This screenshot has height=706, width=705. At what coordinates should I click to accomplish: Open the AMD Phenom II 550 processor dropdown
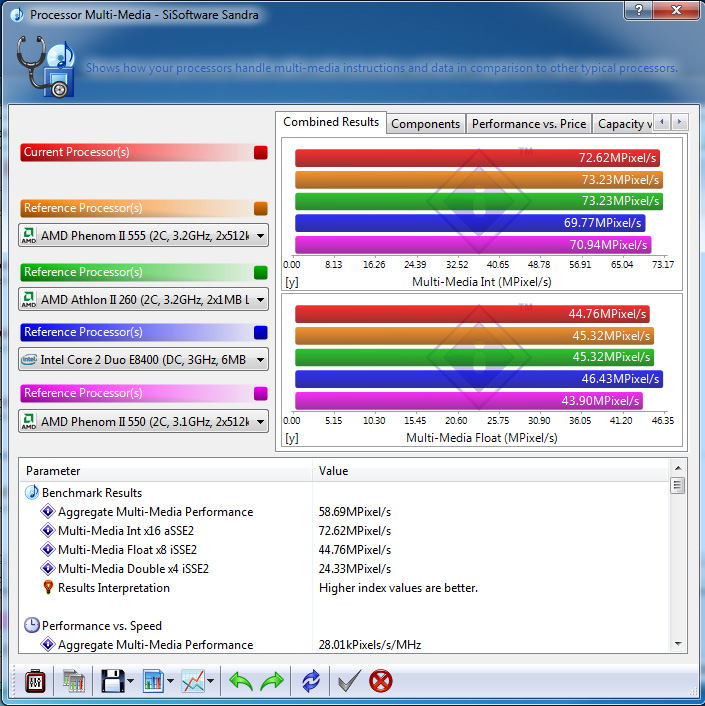coord(144,421)
